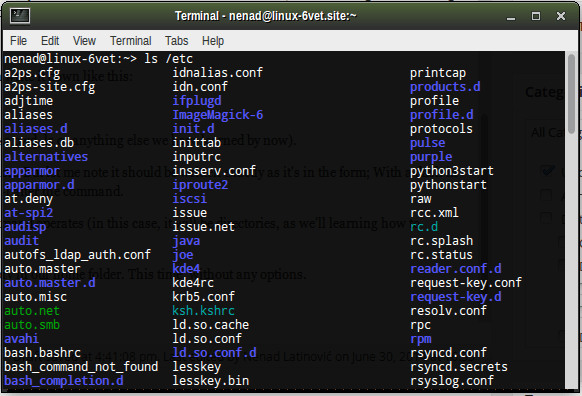Click the bash_completion.d directory entry

(64, 381)
